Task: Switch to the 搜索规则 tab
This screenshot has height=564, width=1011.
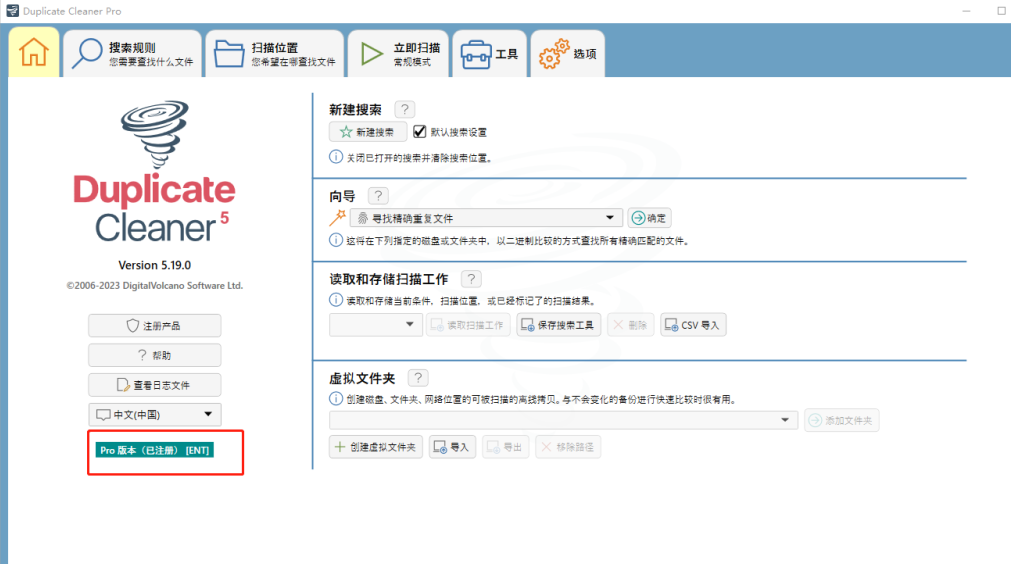Action: pyautogui.click(x=132, y=53)
